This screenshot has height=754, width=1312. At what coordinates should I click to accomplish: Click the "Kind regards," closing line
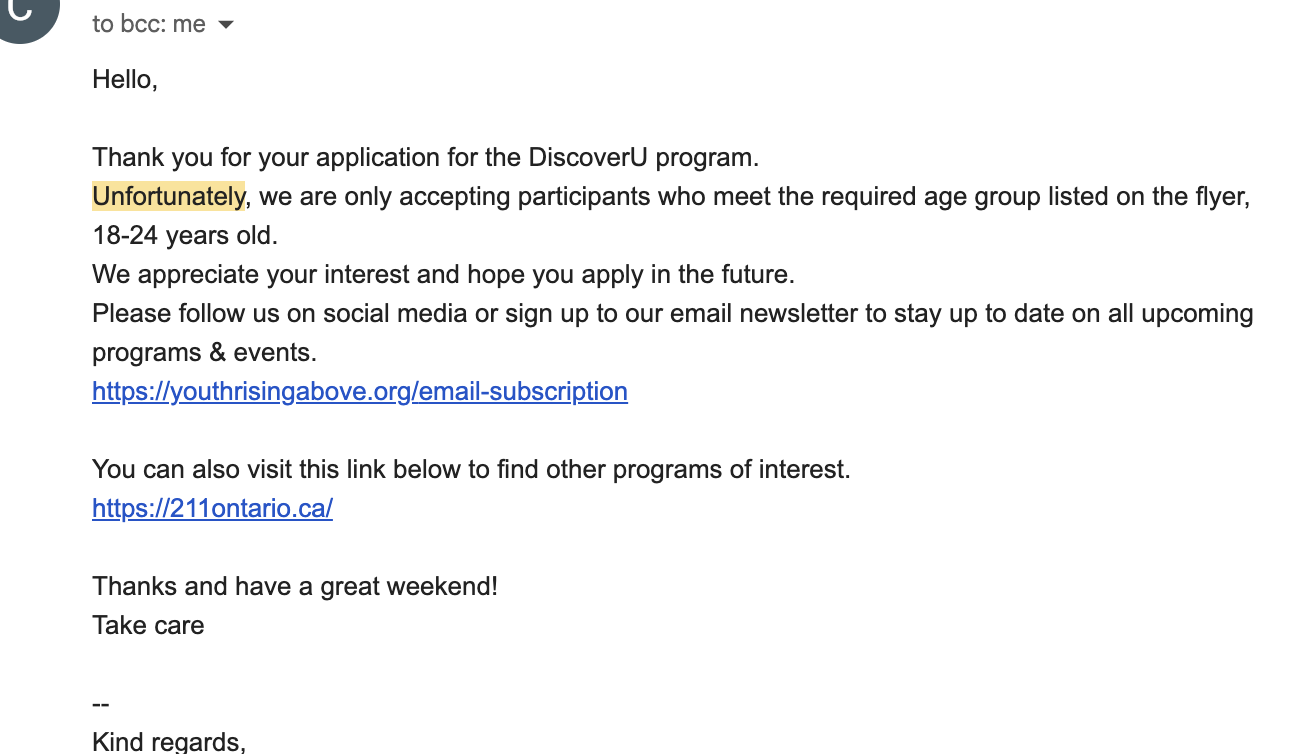pos(168,742)
